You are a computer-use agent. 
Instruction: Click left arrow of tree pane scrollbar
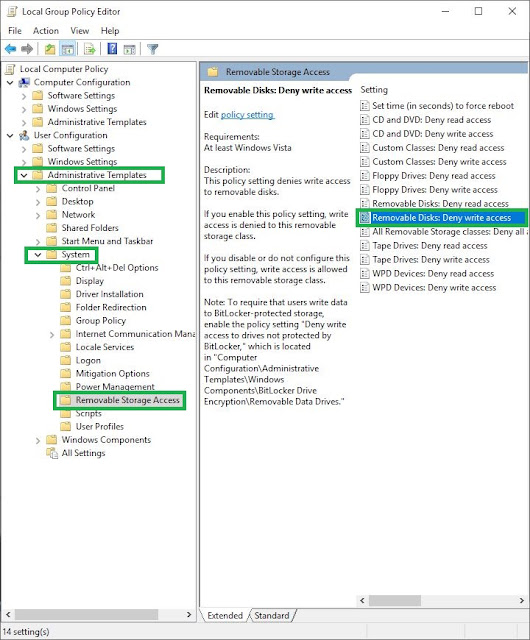[x=8, y=615]
